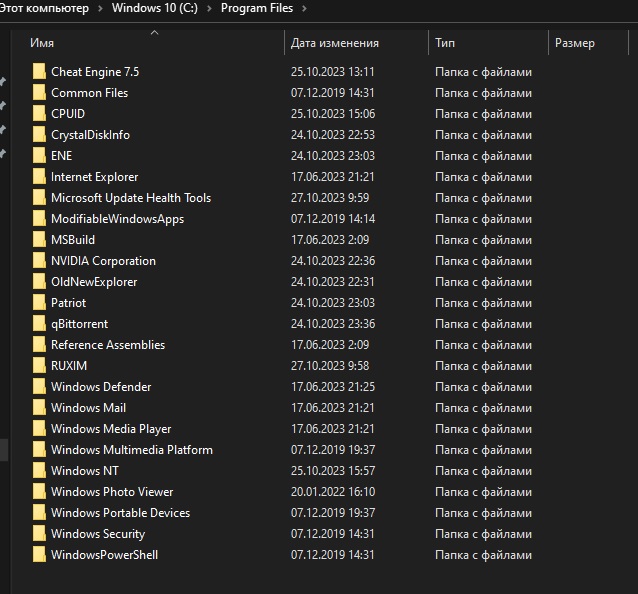Viewport: 638px width, 594px height.
Task: Select the RUXIM folder name
Action: point(69,366)
